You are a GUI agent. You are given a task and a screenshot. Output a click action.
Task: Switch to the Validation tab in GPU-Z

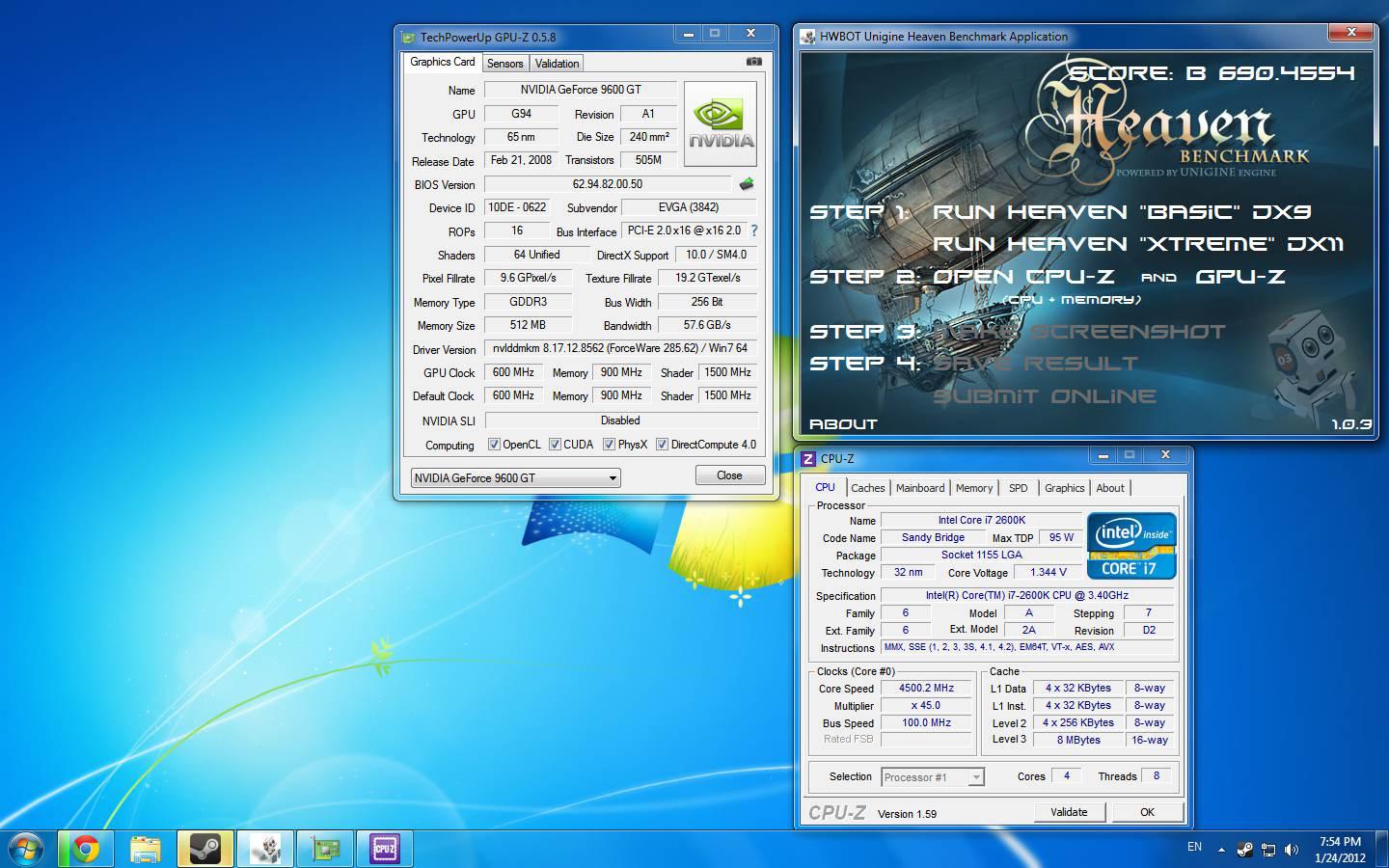coord(557,64)
